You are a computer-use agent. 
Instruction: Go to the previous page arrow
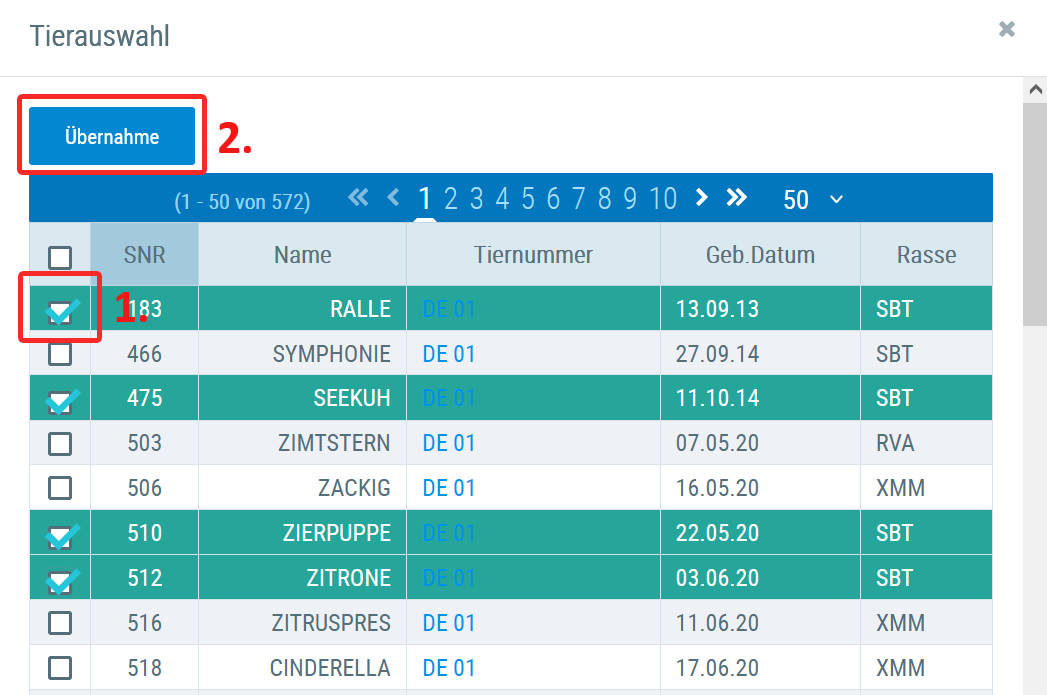pyautogui.click(x=393, y=198)
